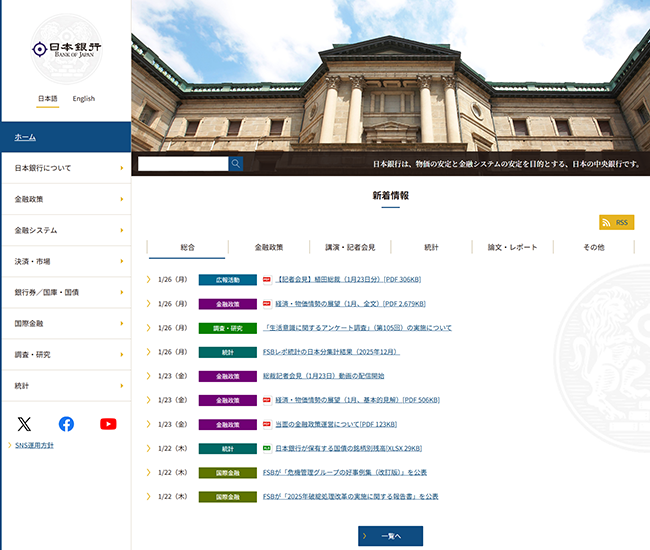Click the green 調査・研究 category tag
This screenshot has width=650, height=550.
pyautogui.click(x=228, y=328)
